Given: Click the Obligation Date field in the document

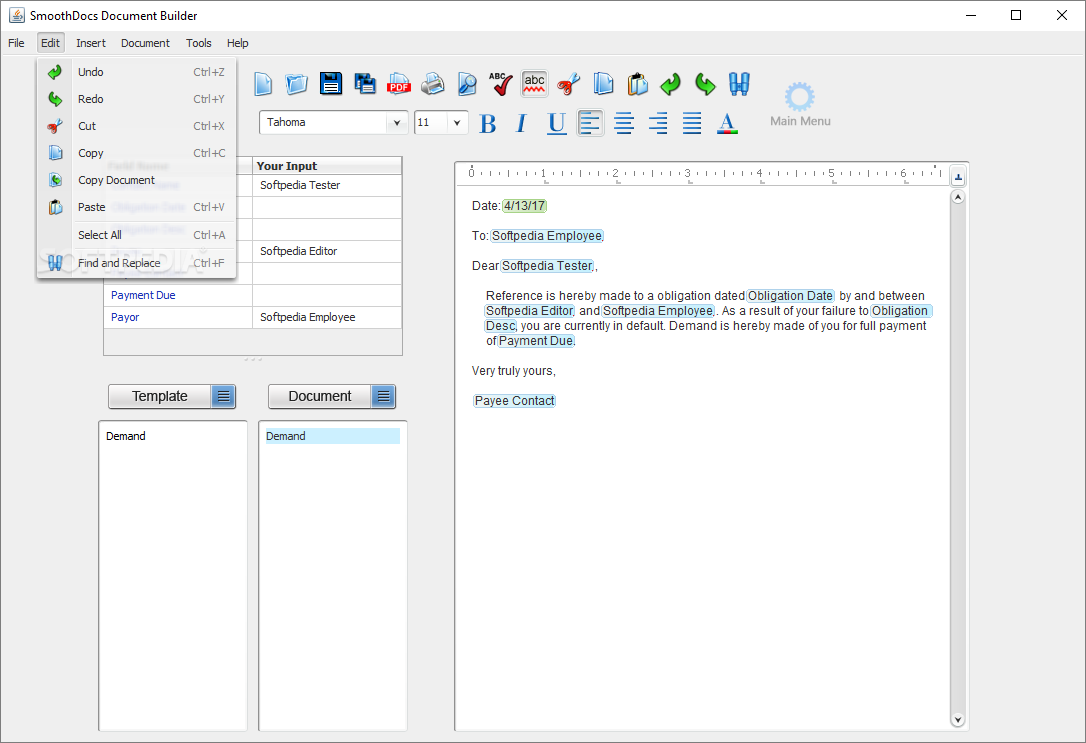Looking at the screenshot, I should (x=790, y=296).
